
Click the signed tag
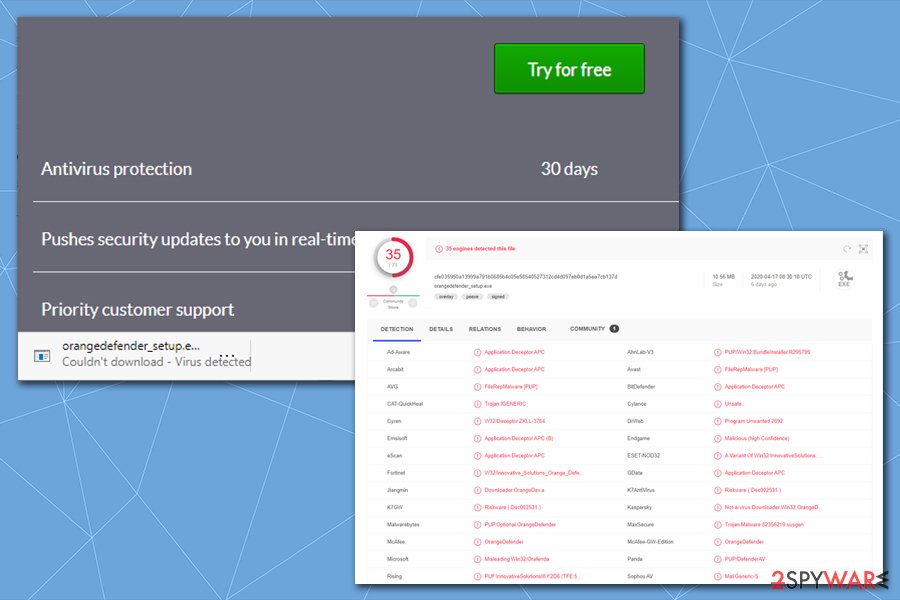pos(498,297)
